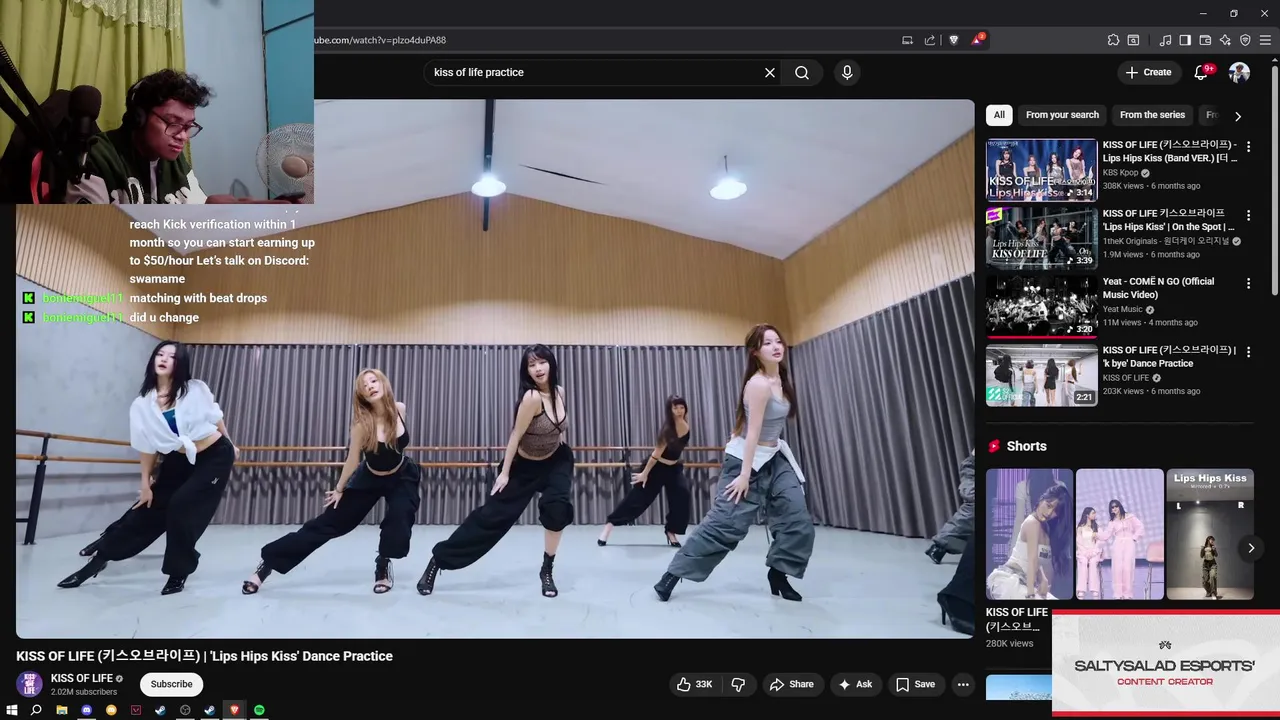Subscribe to KISS OF LIFE channel
Image resolution: width=1280 pixels, height=720 pixels.
point(171,684)
